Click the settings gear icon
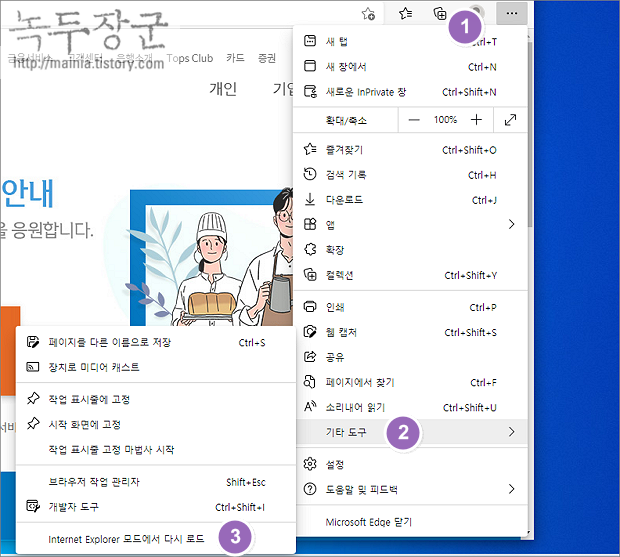 [x=310, y=464]
